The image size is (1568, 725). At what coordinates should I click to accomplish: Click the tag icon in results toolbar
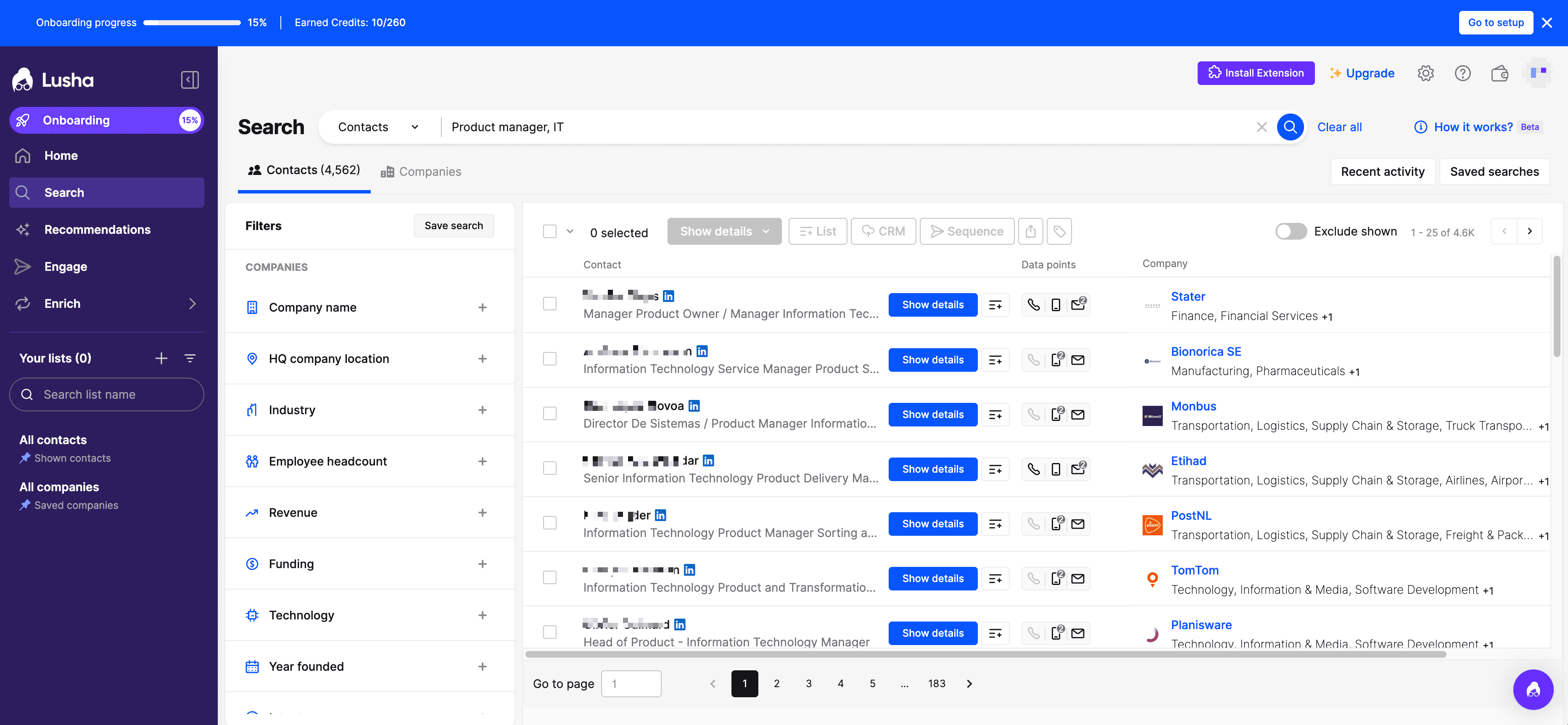(x=1059, y=231)
